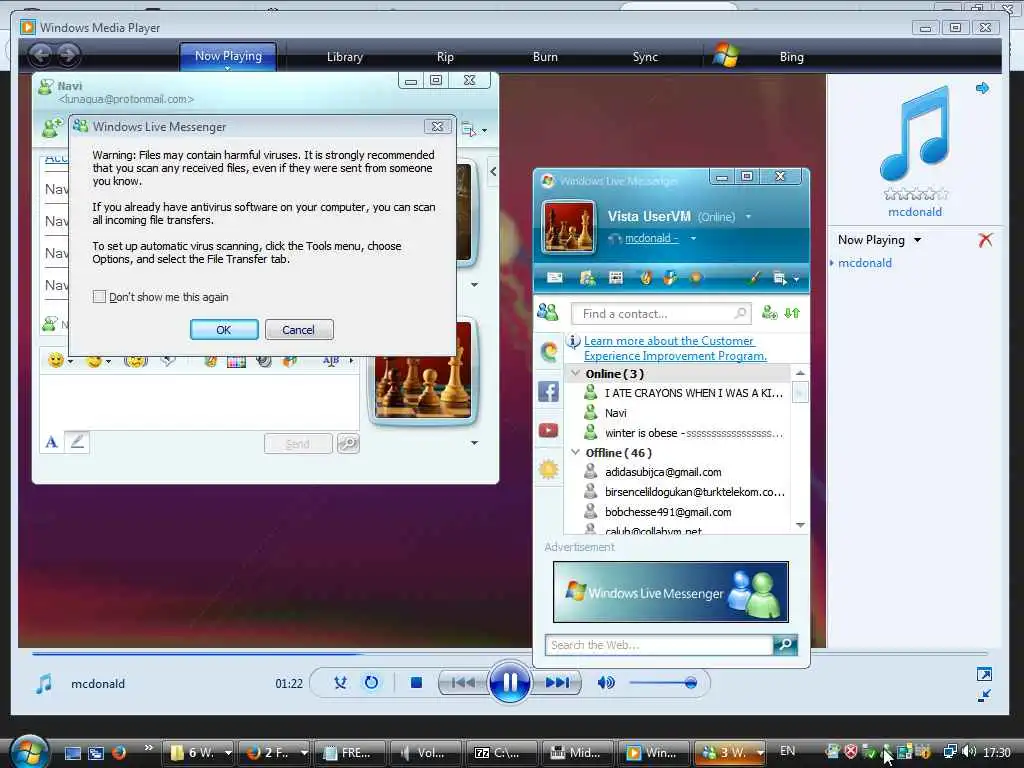The height and width of the screenshot is (768, 1024).
Task: Rate the mcdonald track with stars
Action: coord(916,194)
